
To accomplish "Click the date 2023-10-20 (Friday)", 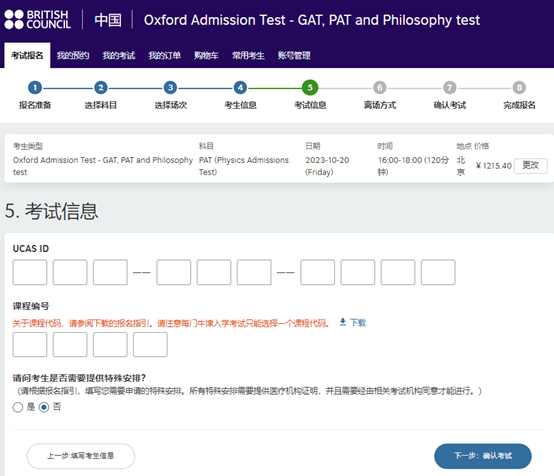I will pos(327,166).
